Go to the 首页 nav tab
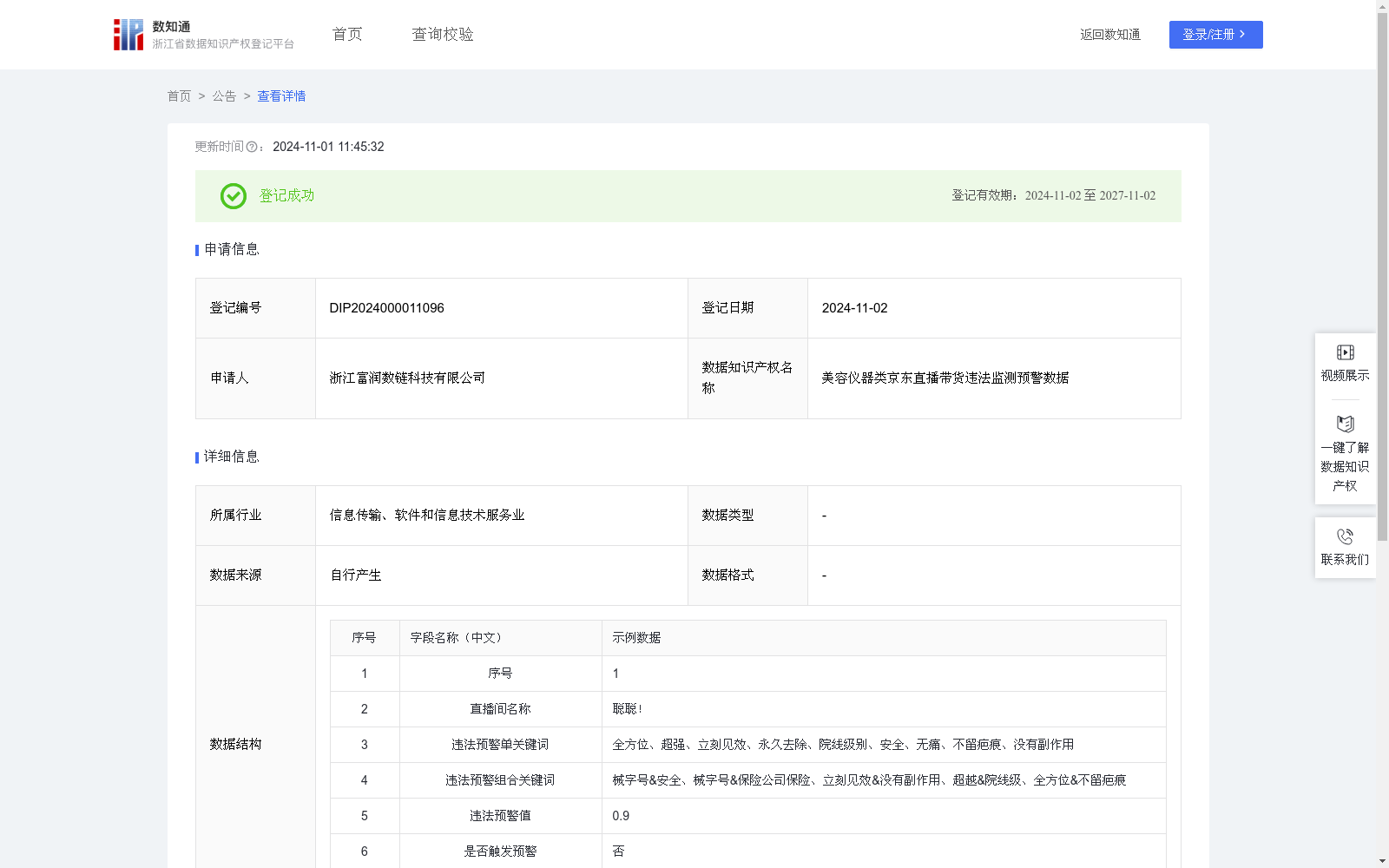The width and height of the screenshot is (1389, 868). [x=347, y=35]
